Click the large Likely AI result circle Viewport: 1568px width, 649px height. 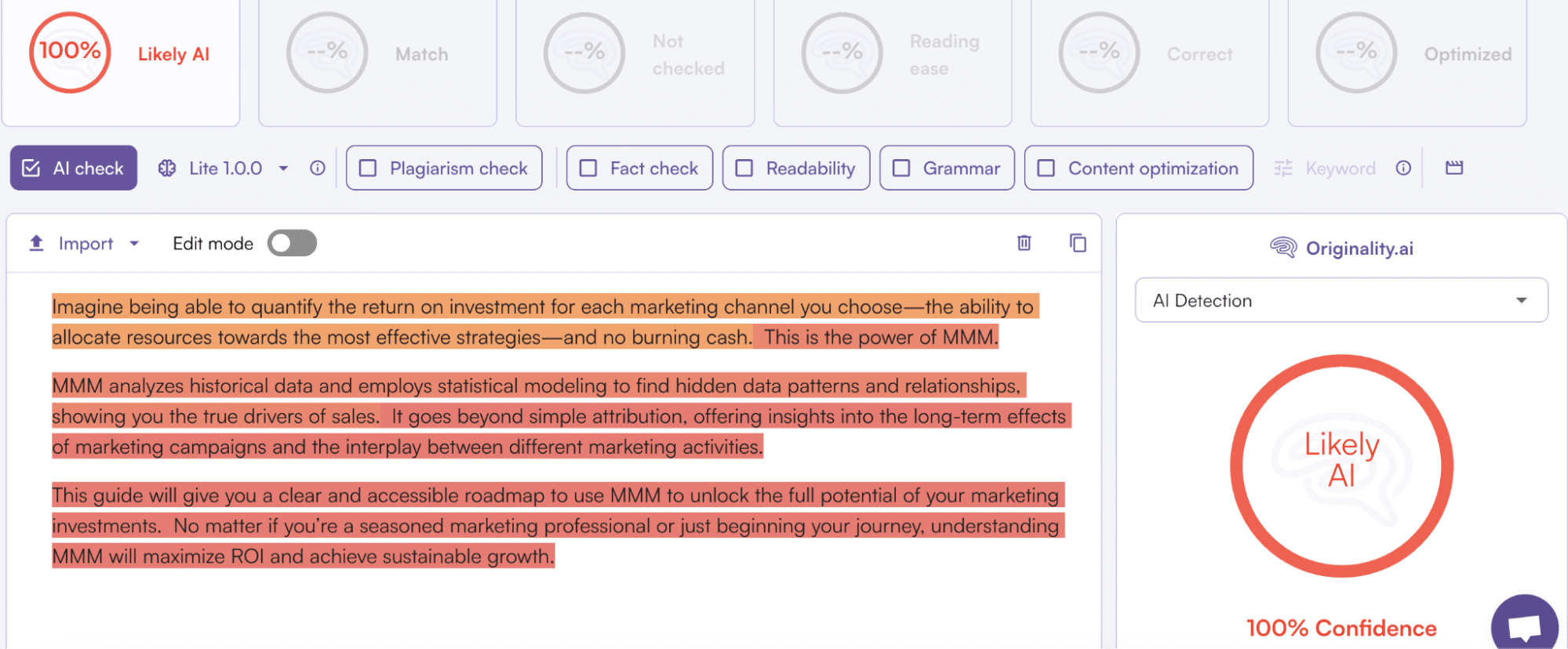pos(1341,466)
